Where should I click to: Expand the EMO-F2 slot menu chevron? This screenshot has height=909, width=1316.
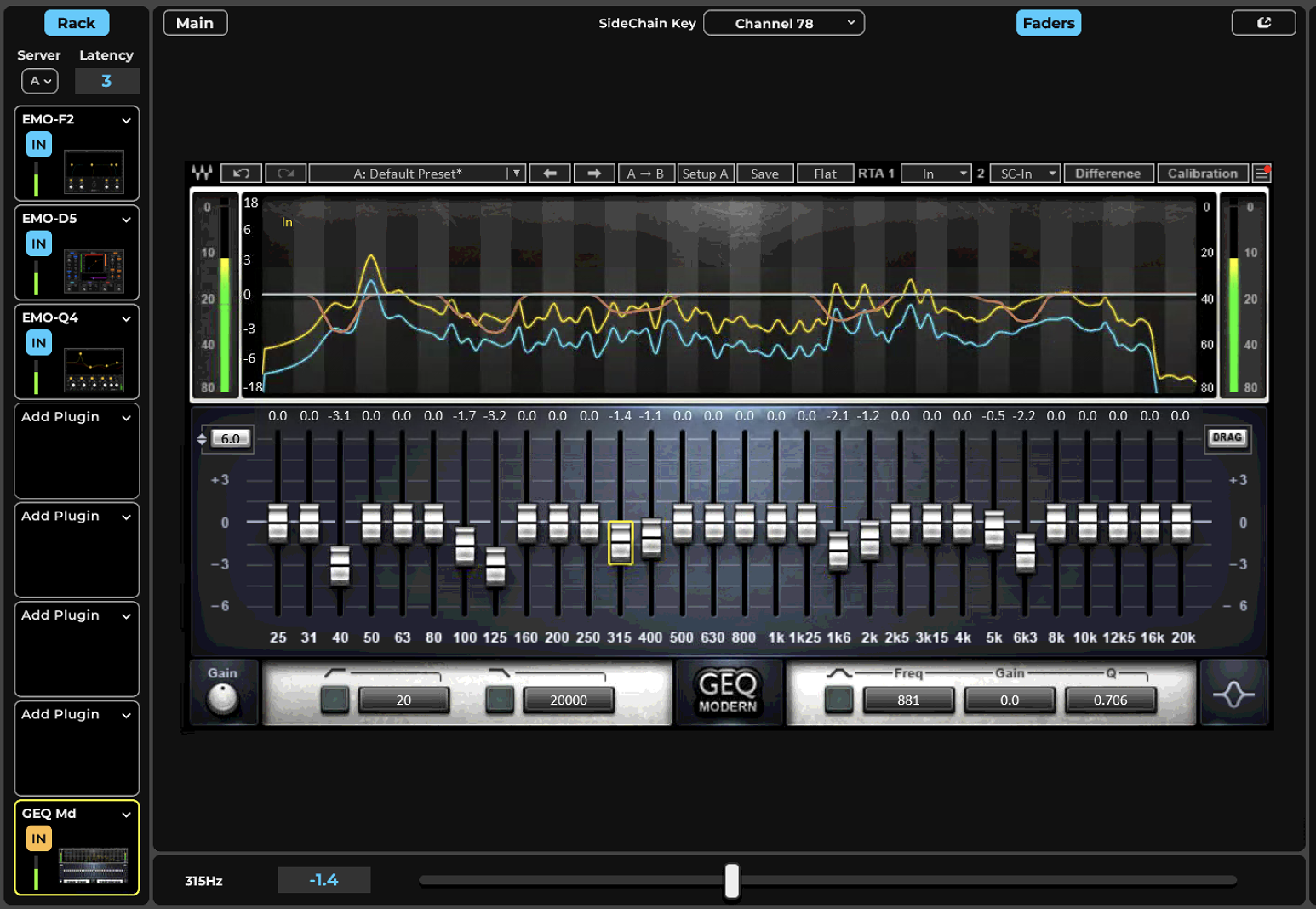pos(126,120)
